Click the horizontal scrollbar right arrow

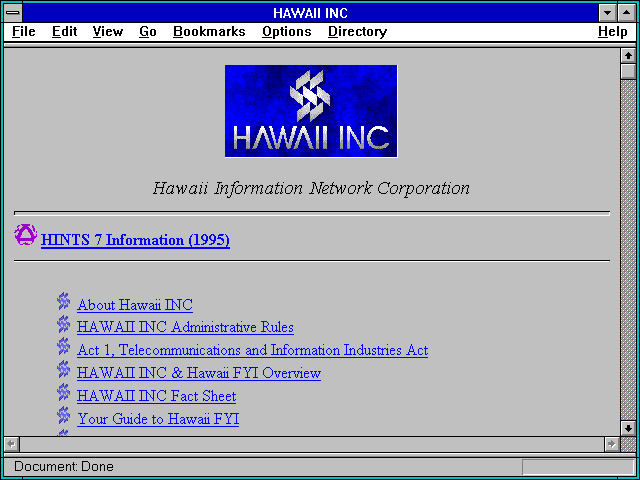[x=611, y=444]
